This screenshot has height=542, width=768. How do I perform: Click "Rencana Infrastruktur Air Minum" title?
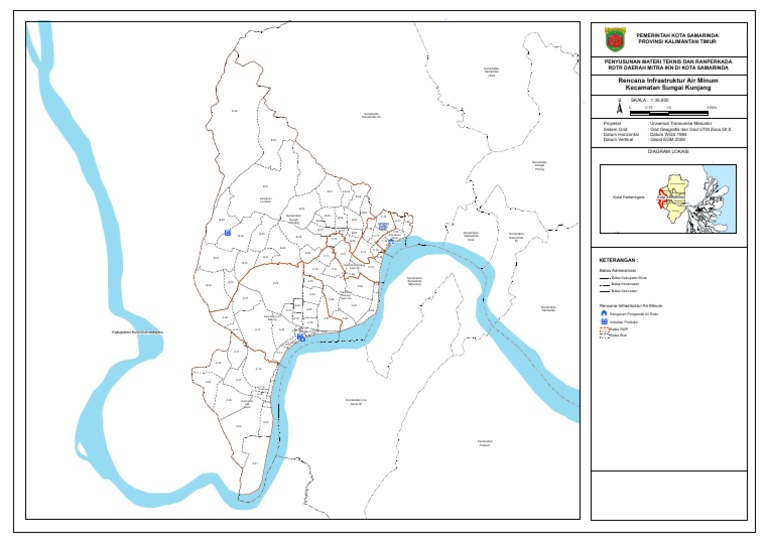pos(668,80)
